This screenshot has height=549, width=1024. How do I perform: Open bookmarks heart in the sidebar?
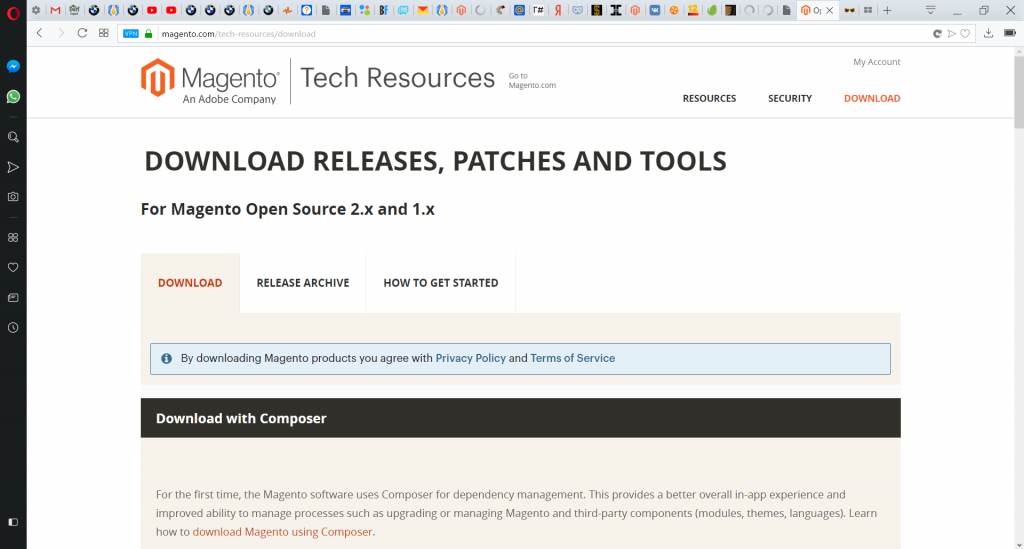pyautogui.click(x=13, y=268)
